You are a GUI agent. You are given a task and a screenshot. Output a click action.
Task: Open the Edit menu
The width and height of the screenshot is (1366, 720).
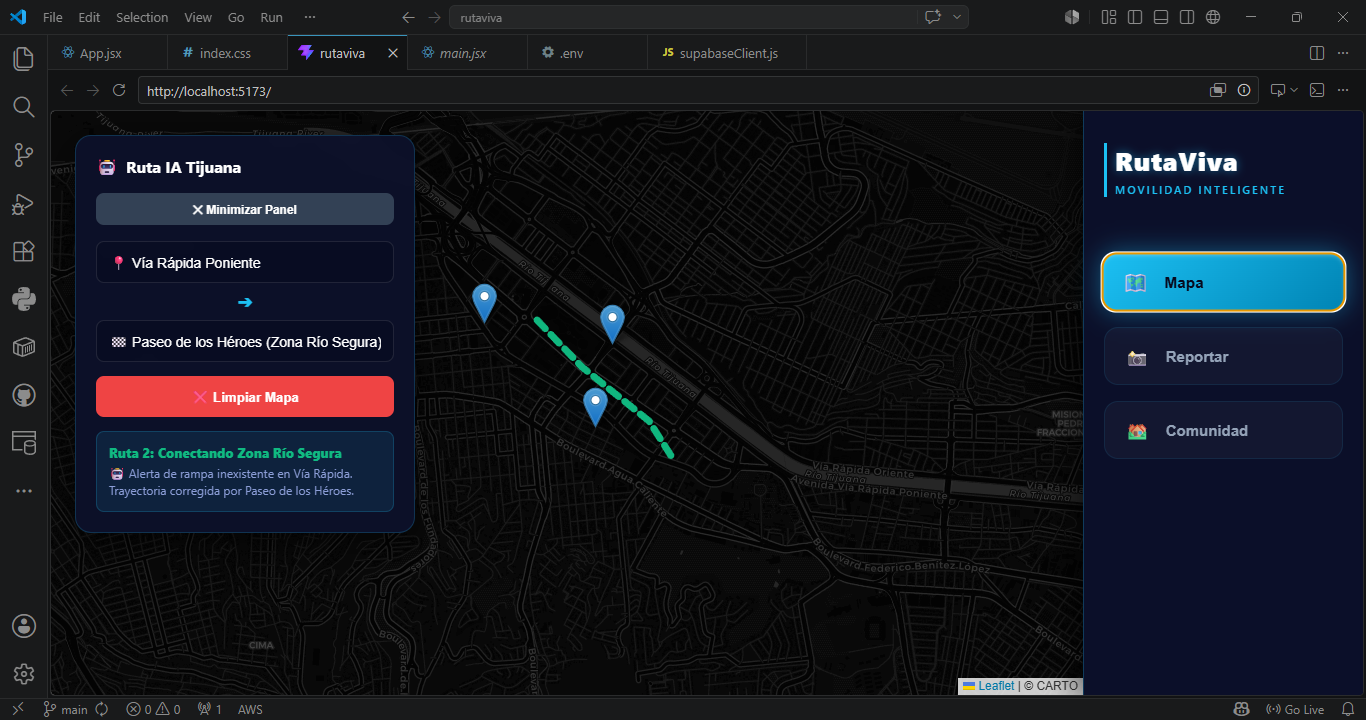[x=89, y=17]
